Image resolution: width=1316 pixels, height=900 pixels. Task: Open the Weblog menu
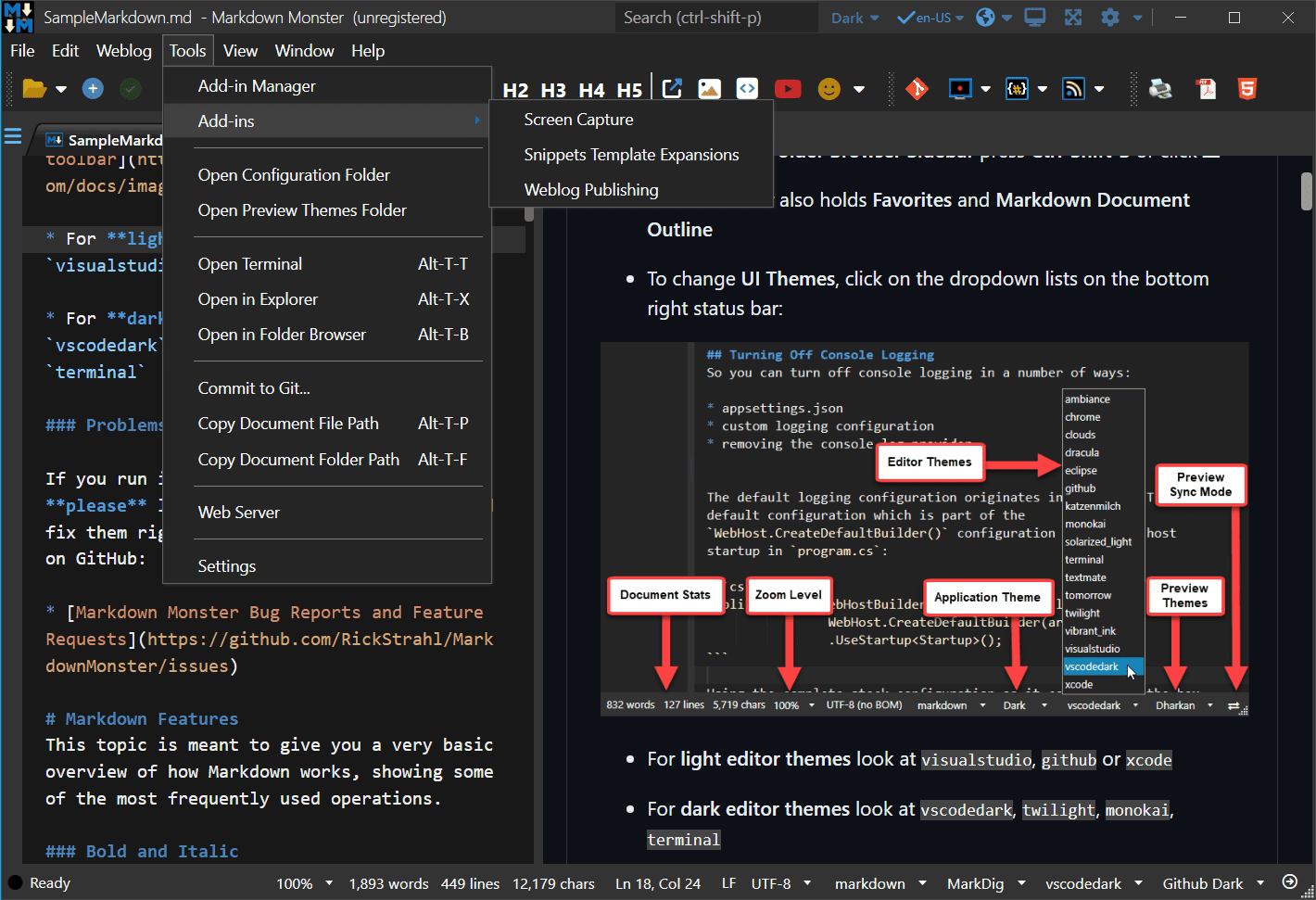tap(124, 51)
